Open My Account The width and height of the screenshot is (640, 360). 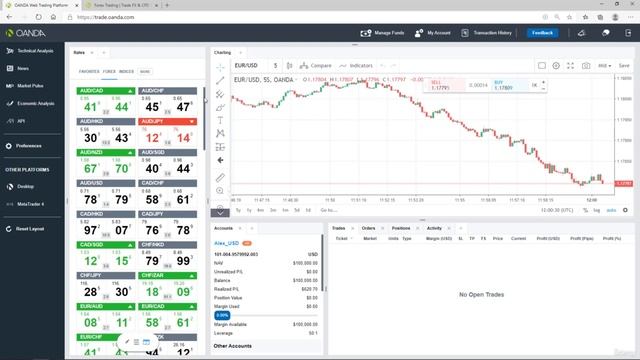(x=433, y=33)
